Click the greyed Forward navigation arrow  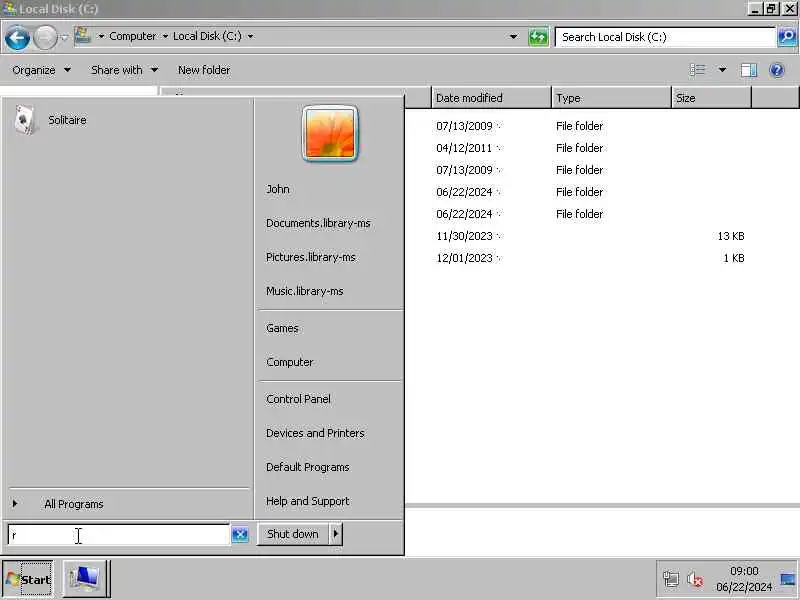[x=45, y=38]
